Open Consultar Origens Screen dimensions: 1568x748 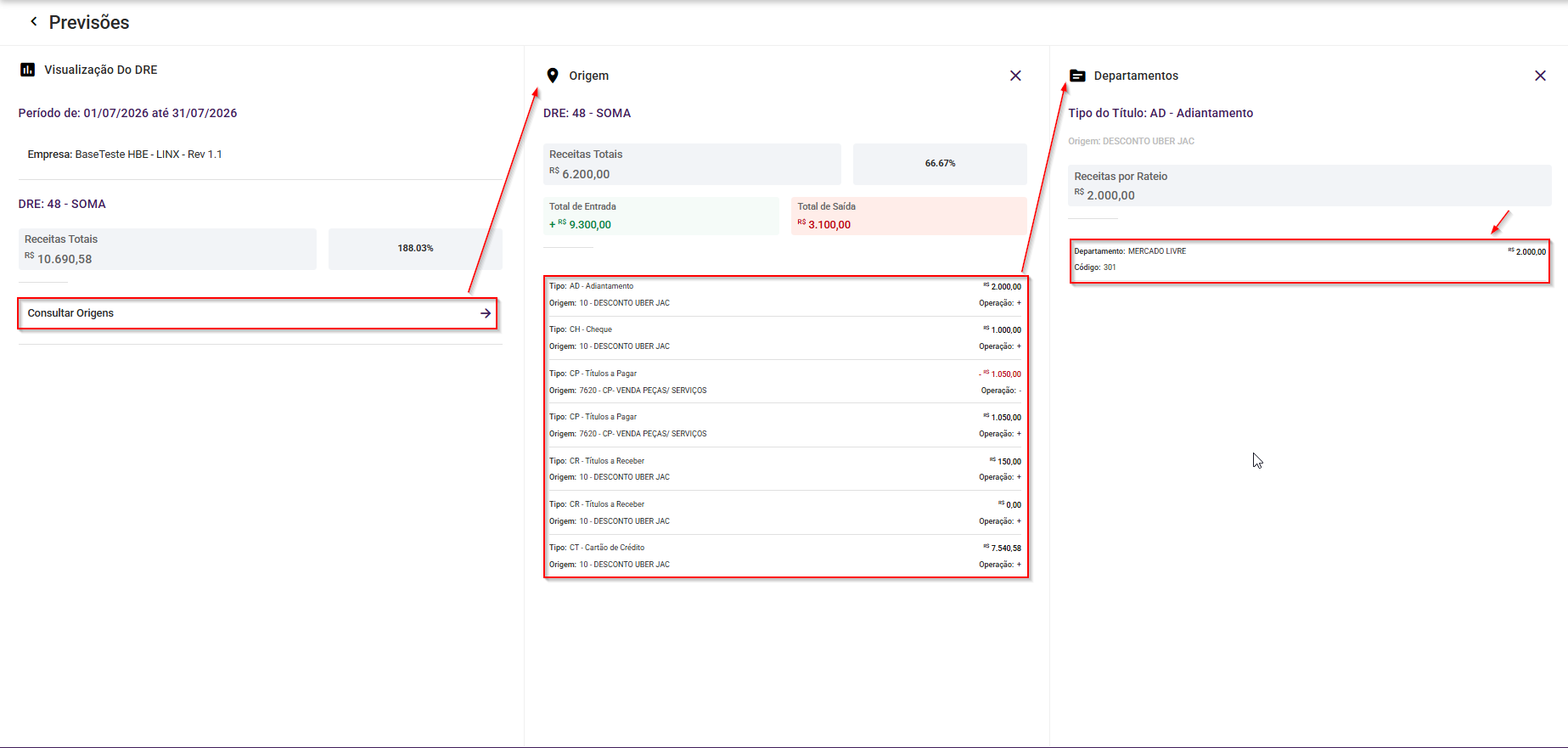[257, 313]
